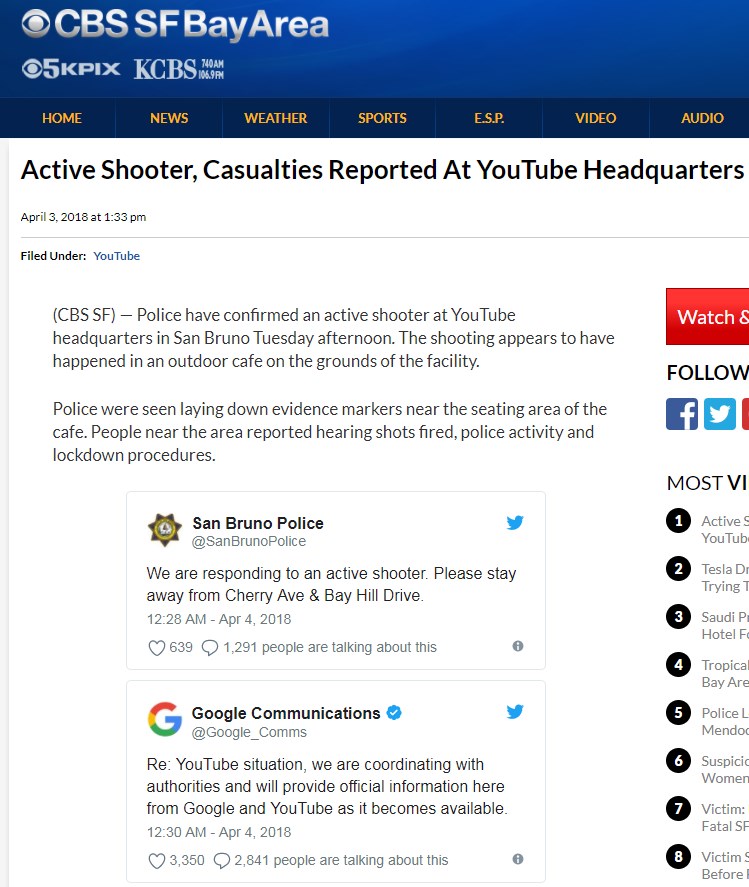
Task: Click most viewed item number 7
Action: (x=679, y=809)
